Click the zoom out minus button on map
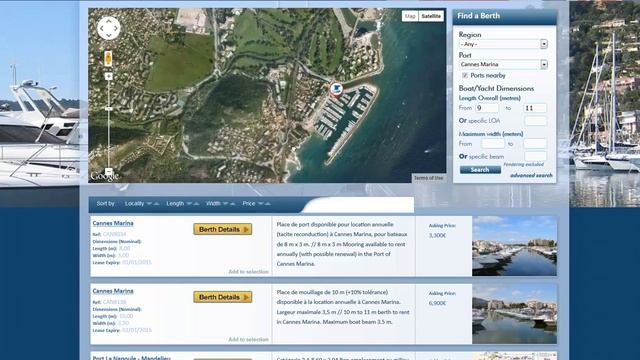The height and width of the screenshot is (360, 640). [x=109, y=171]
